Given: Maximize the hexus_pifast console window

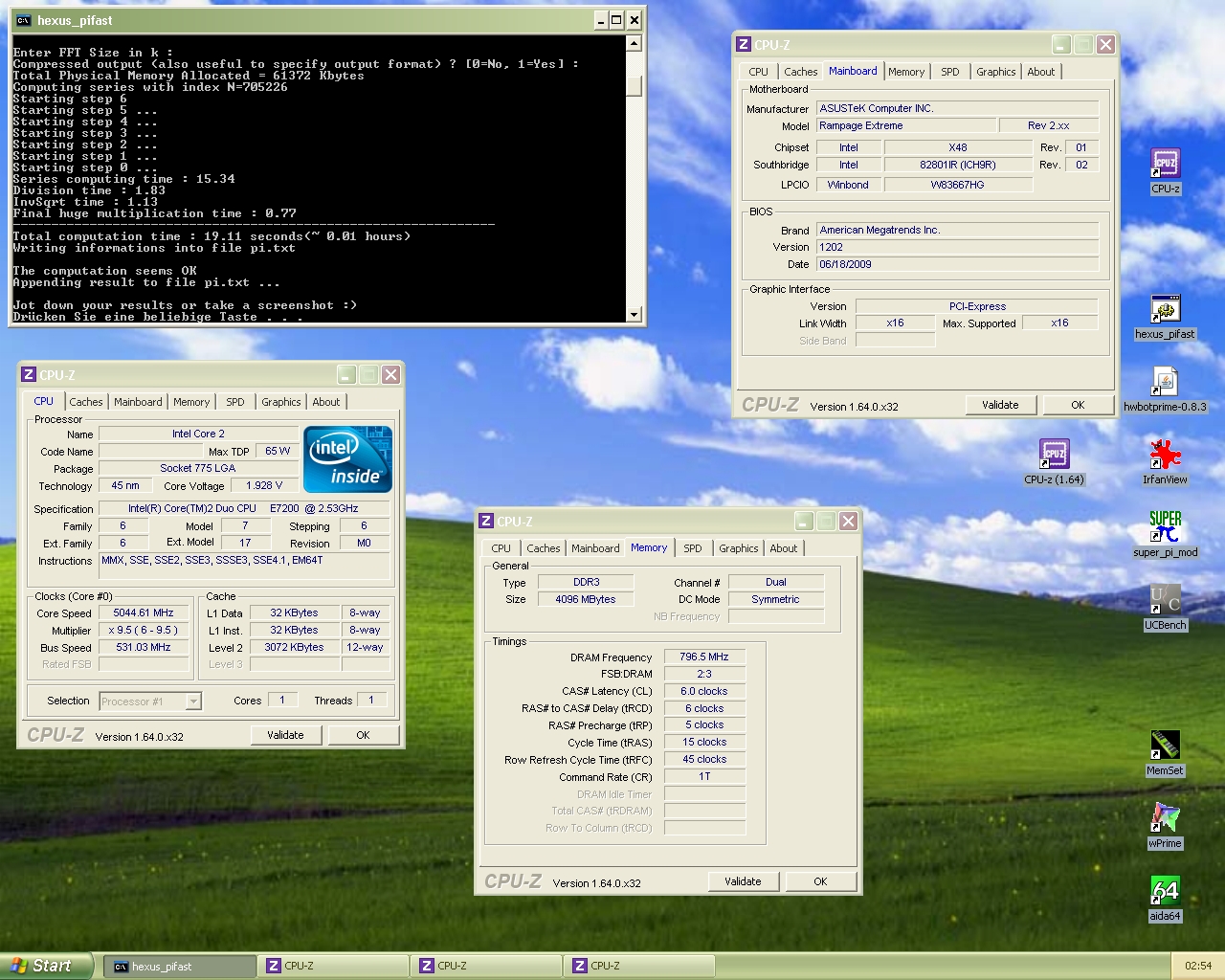Looking at the screenshot, I should point(616,20).
